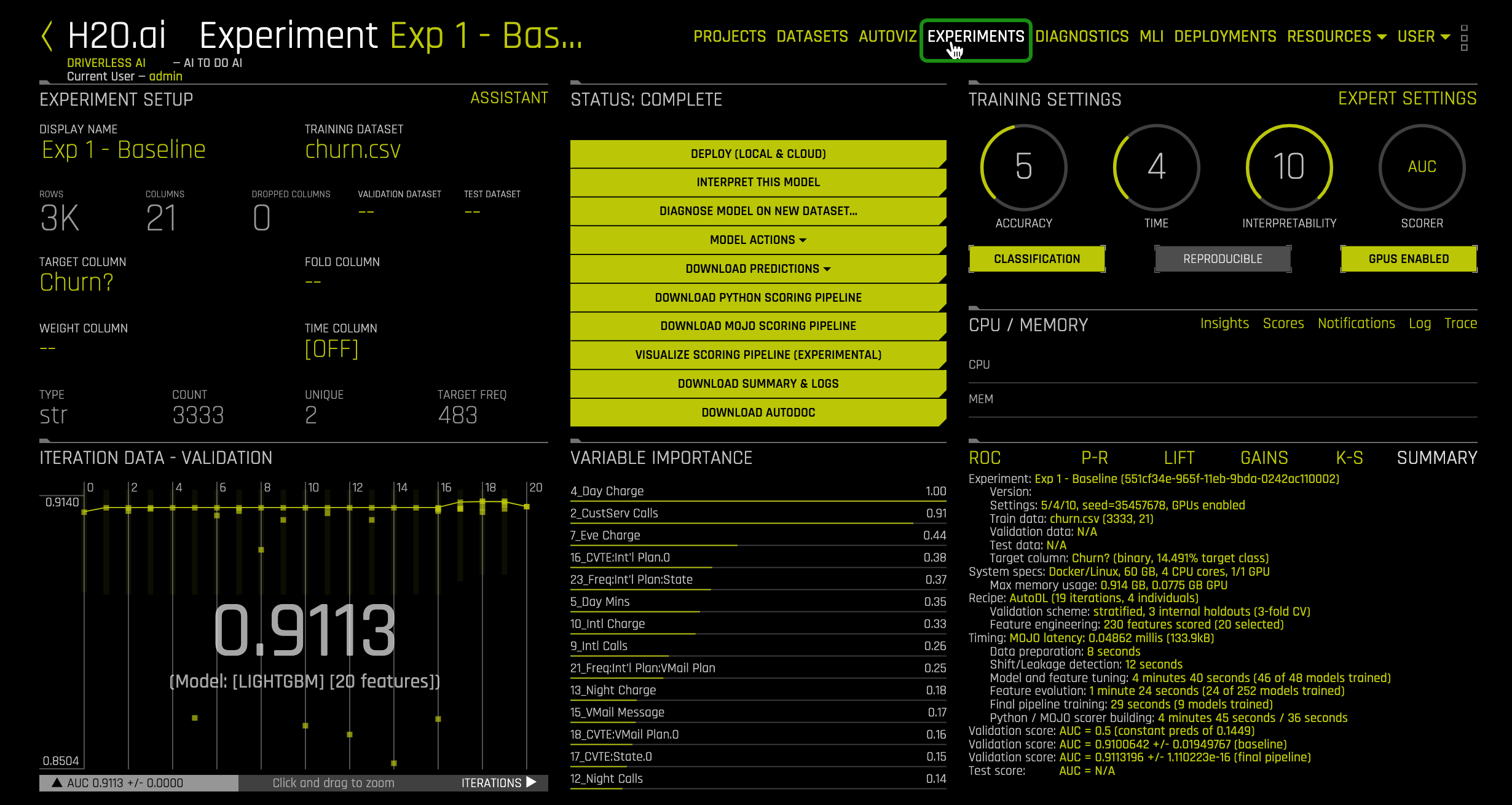Show the Trace panel
The image size is (1512, 805).
click(1460, 323)
